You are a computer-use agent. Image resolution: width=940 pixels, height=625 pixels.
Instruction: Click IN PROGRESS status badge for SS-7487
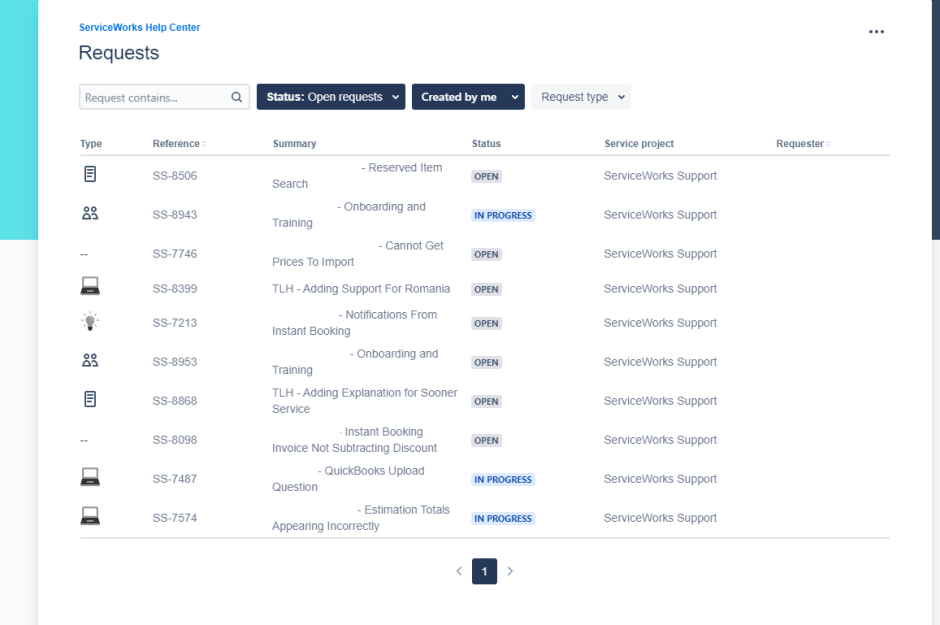(x=503, y=479)
